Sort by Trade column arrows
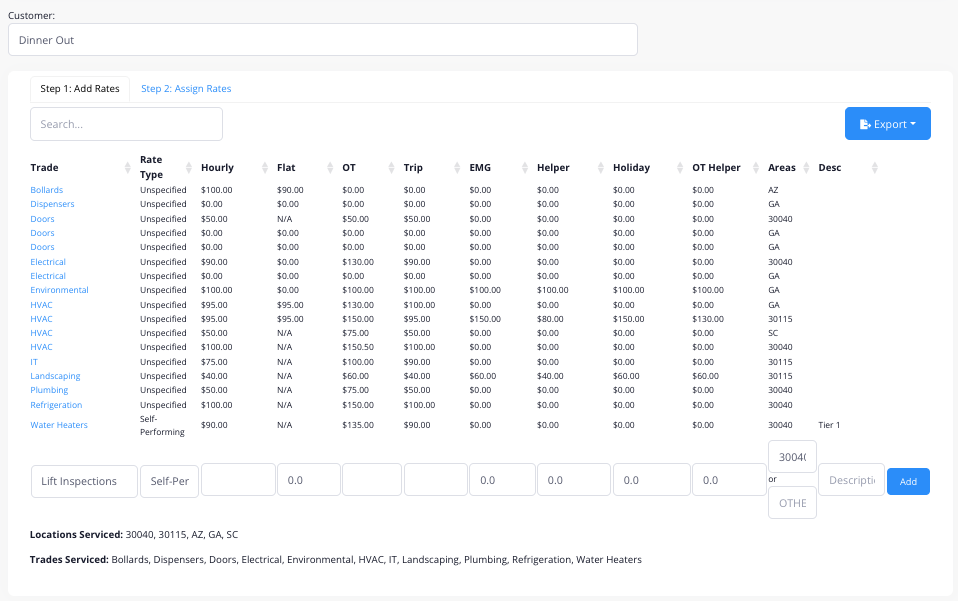This screenshot has width=958, height=601. pos(127,167)
